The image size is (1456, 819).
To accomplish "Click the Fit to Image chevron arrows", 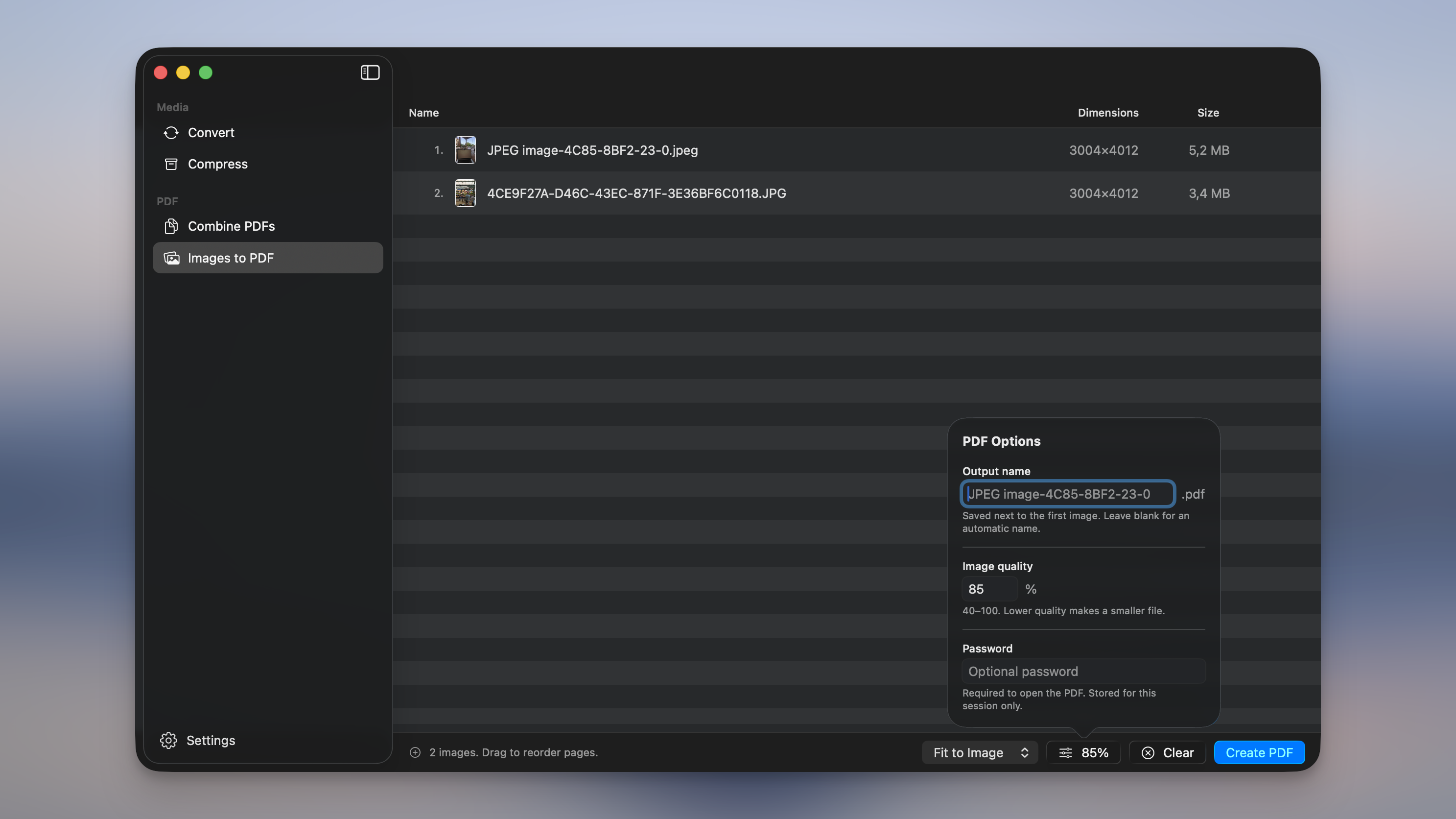I will click(1024, 753).
